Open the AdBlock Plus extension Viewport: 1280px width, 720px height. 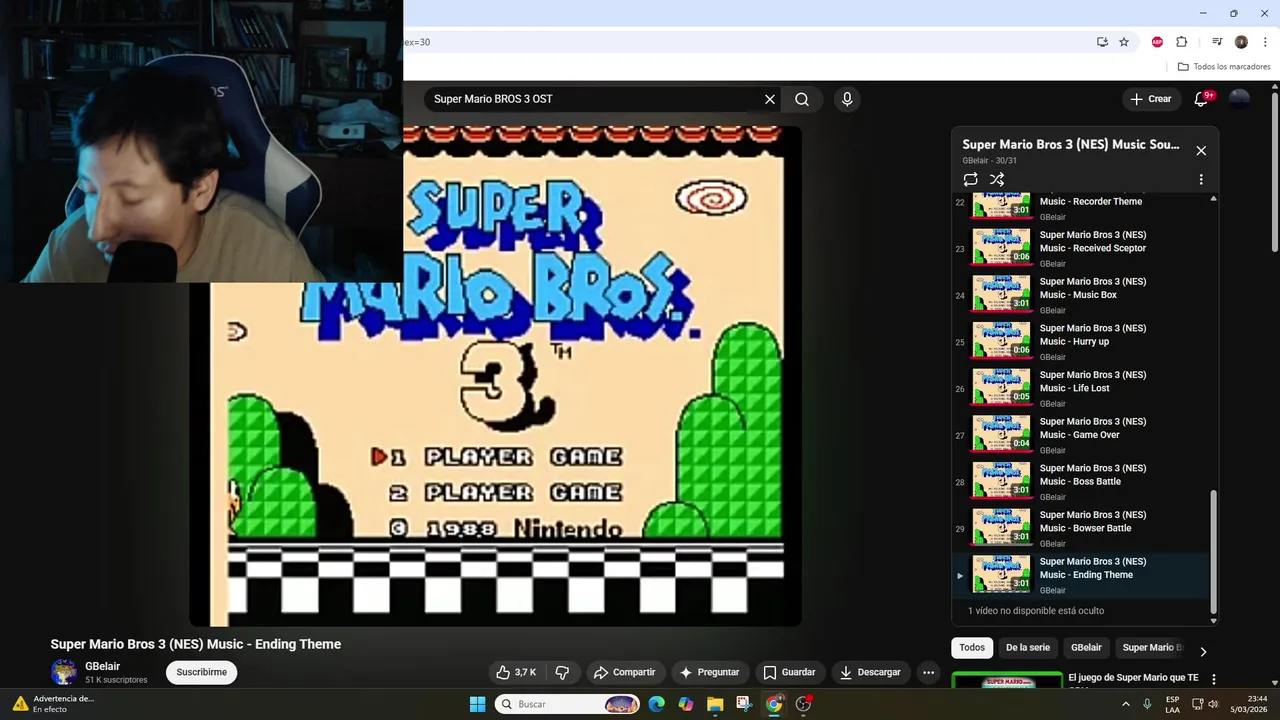pos(1157,42)
